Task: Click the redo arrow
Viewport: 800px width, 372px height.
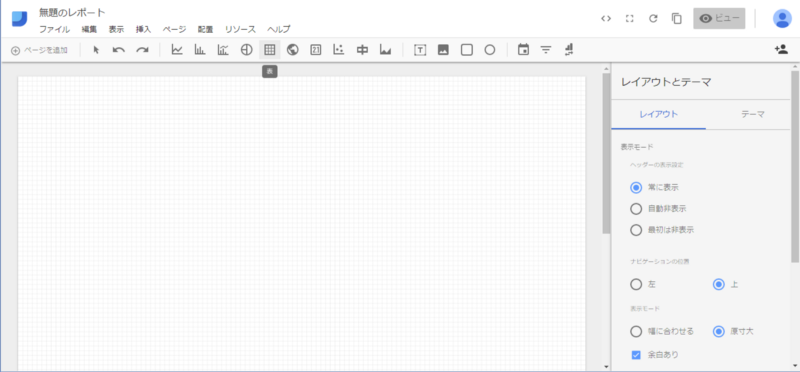Action: pyautogui.click(x=142, y=50)
